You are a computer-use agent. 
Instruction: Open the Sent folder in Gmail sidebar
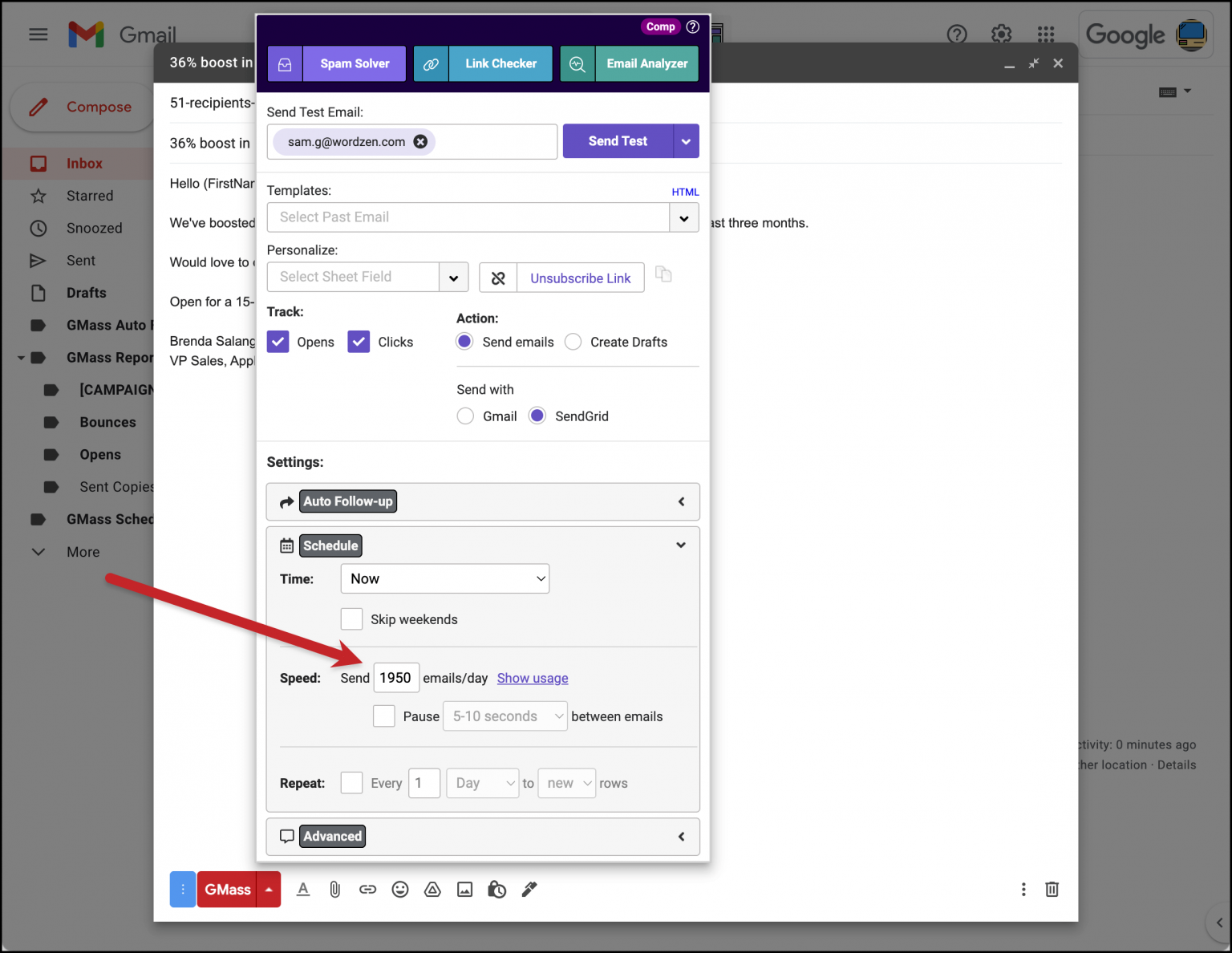point(81,260)
